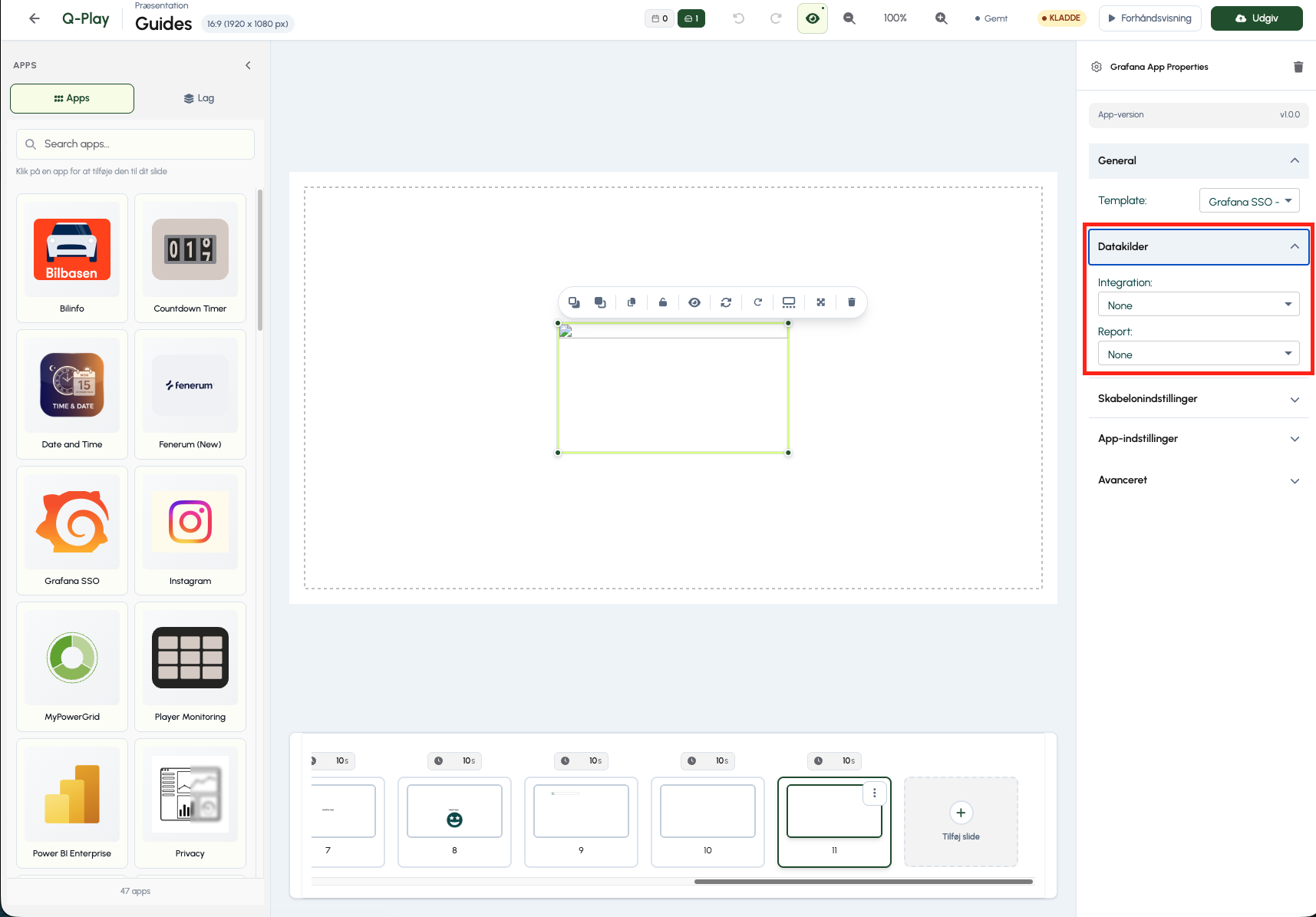Image resolution: width=1316 pixels, height=917 pixels.
Task: Open the Report dropdown
Action: pyautogui.click(x=1199, y=354)
